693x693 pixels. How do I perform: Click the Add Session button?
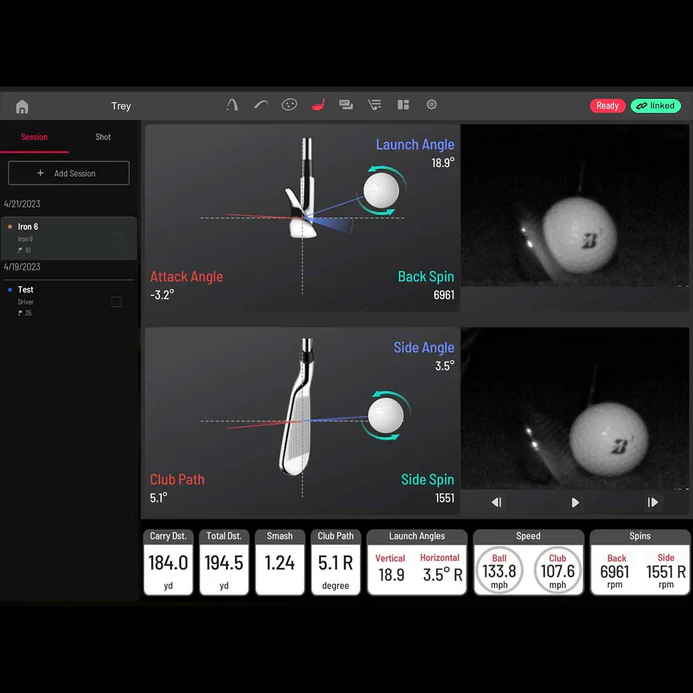click(69, 173)
